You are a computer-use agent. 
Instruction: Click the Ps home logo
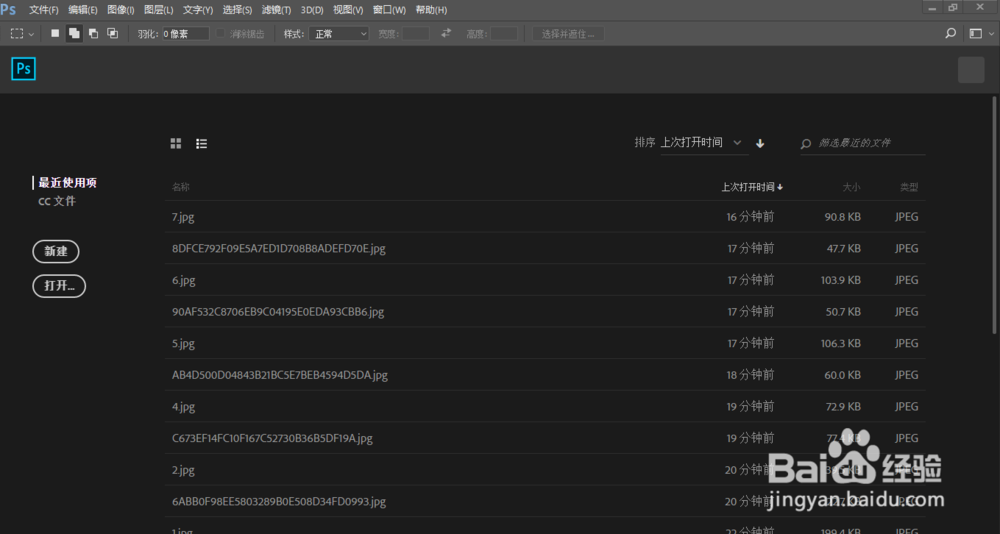pos(24,68)
